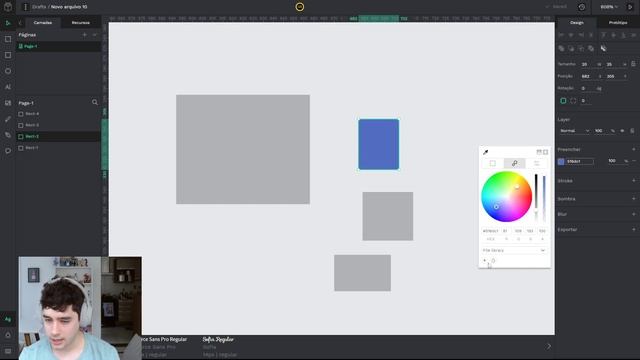The image size is (640, 360).
Task: Select the blue rectangle on canvas
Action: click(379, 144)
